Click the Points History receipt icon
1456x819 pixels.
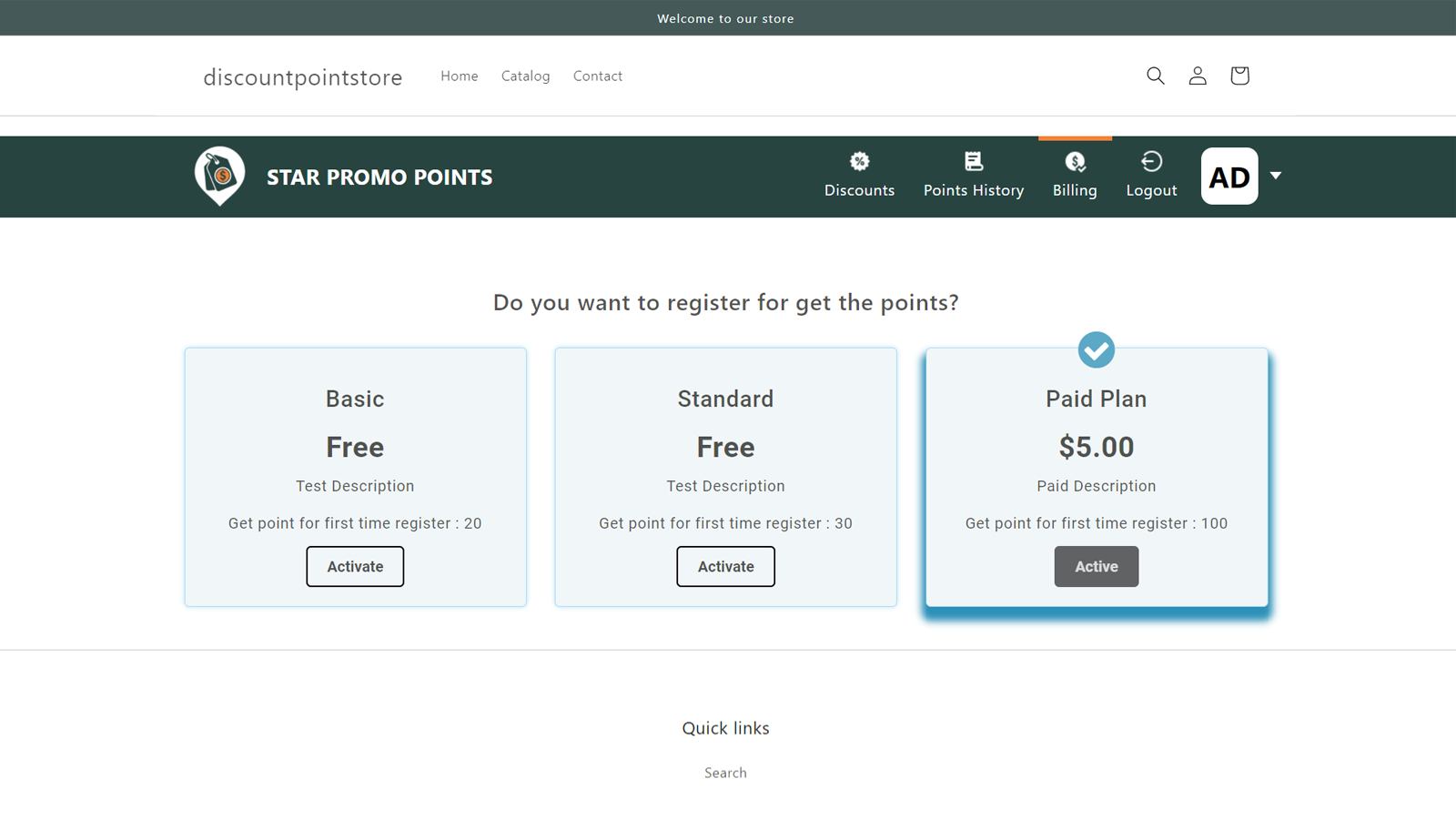click(974, 162)
